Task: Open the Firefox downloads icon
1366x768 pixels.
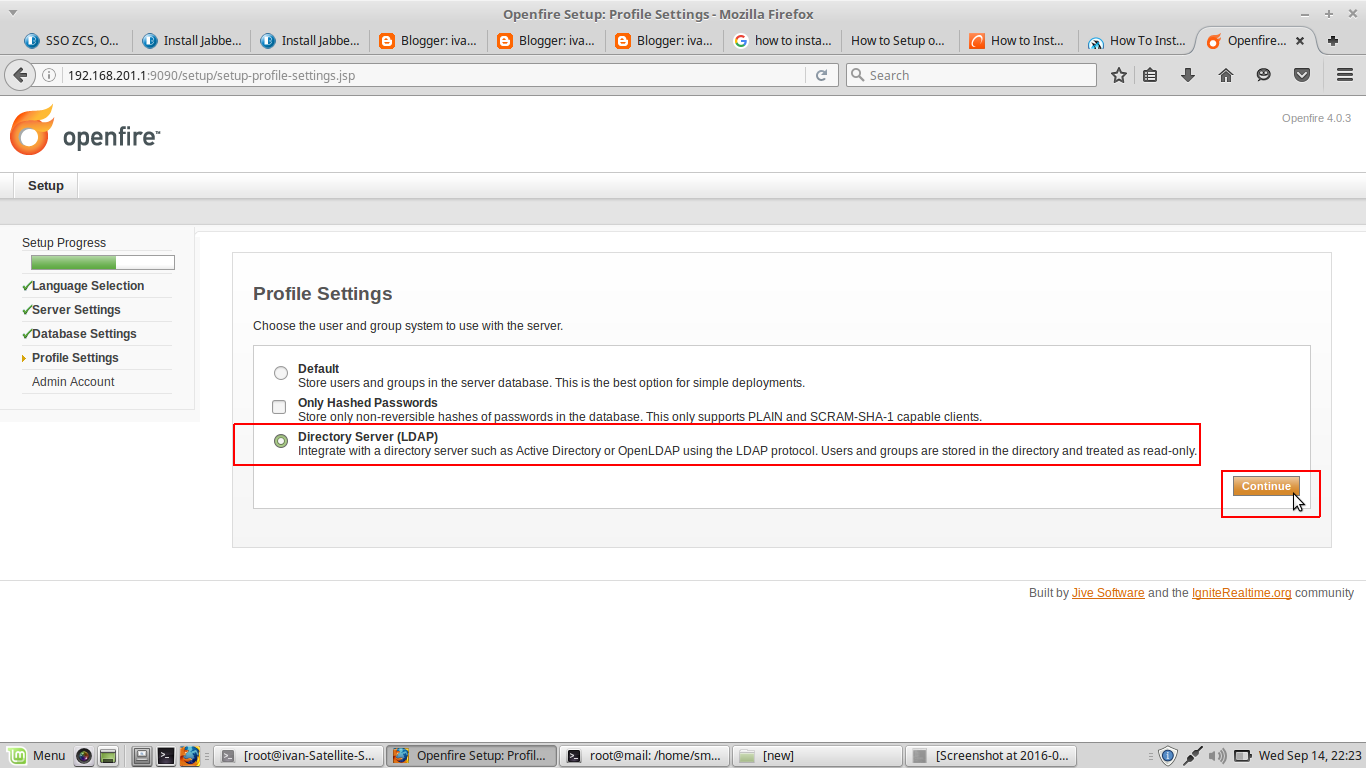Action: [x=1188, y=75]
